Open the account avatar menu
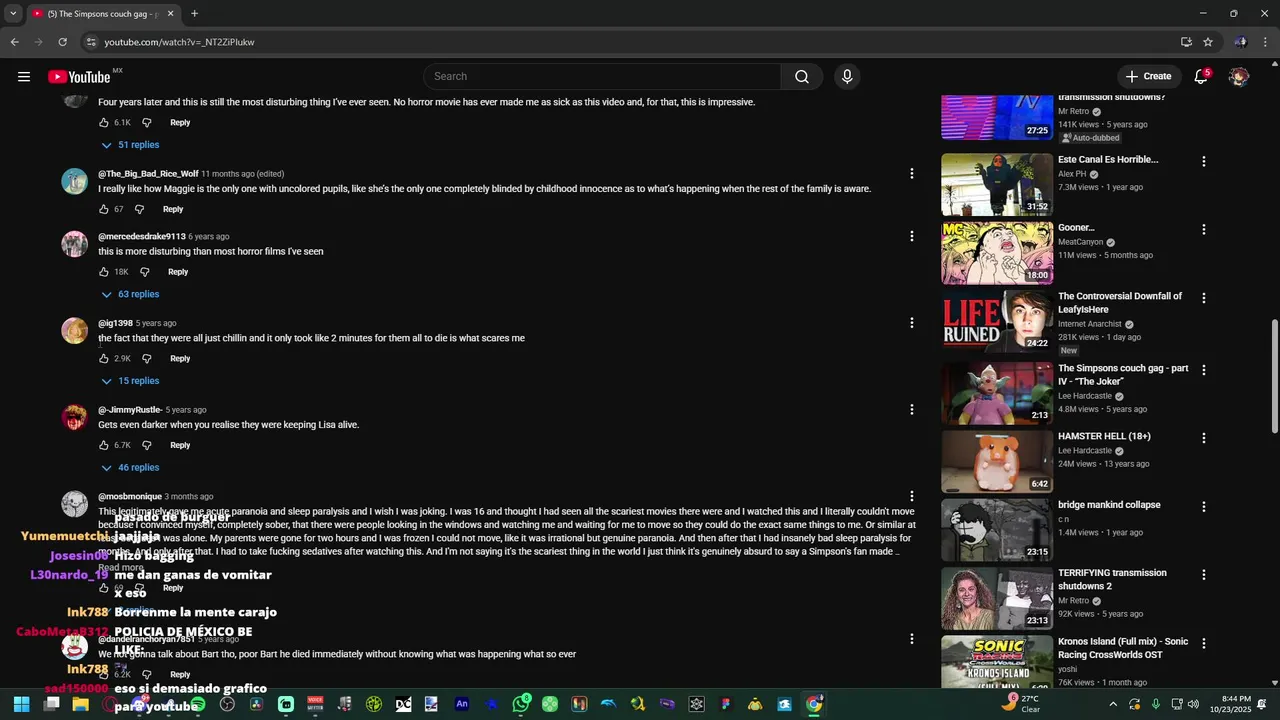The width and height of the screenshot is (1280, 720). coord(1239,77)
